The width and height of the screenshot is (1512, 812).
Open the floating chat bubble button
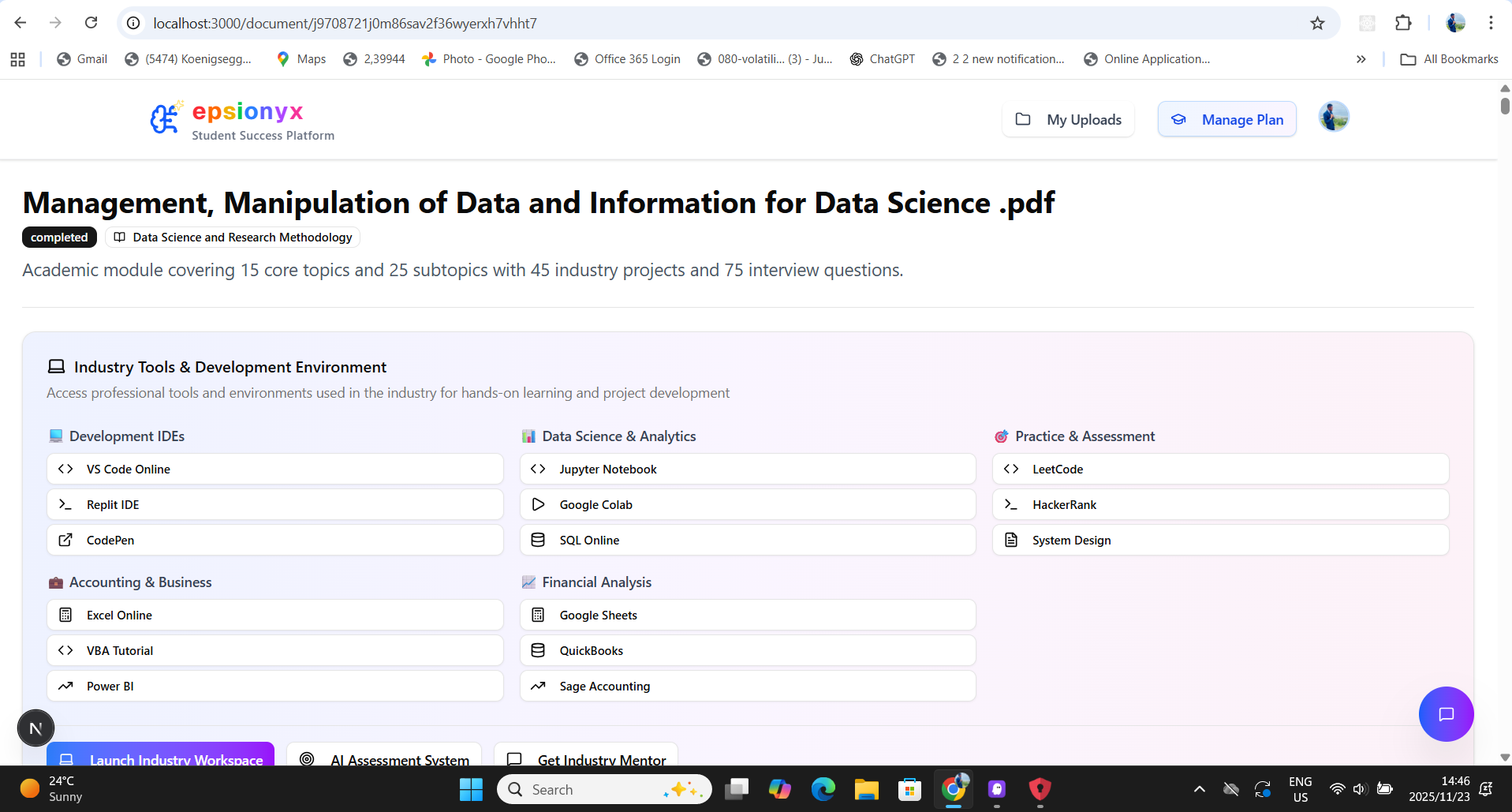point(1446,714)
